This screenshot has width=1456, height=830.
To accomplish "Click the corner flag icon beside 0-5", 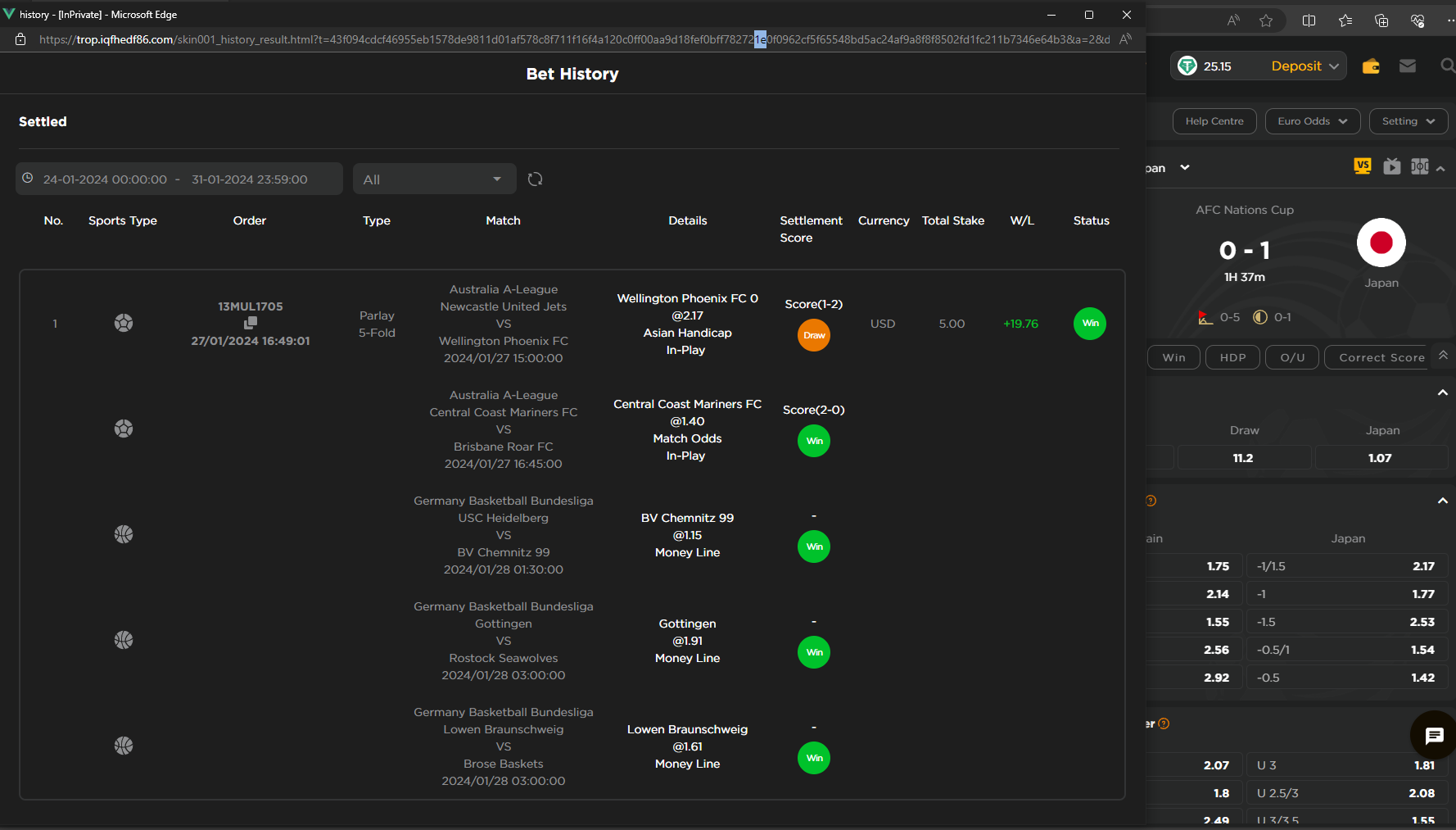I will coord(1205,317).
